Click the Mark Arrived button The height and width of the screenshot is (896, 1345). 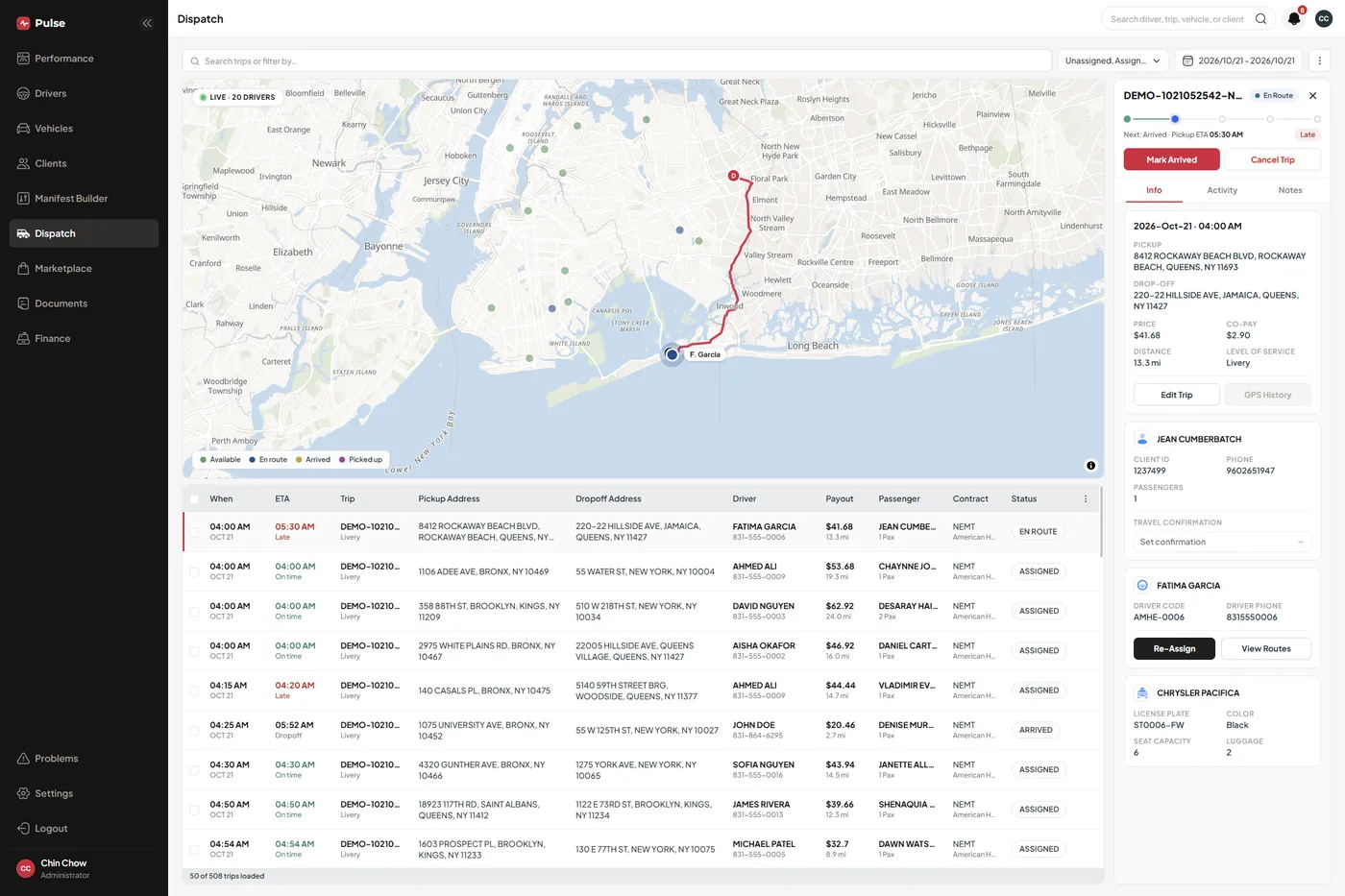point(1171,159)
